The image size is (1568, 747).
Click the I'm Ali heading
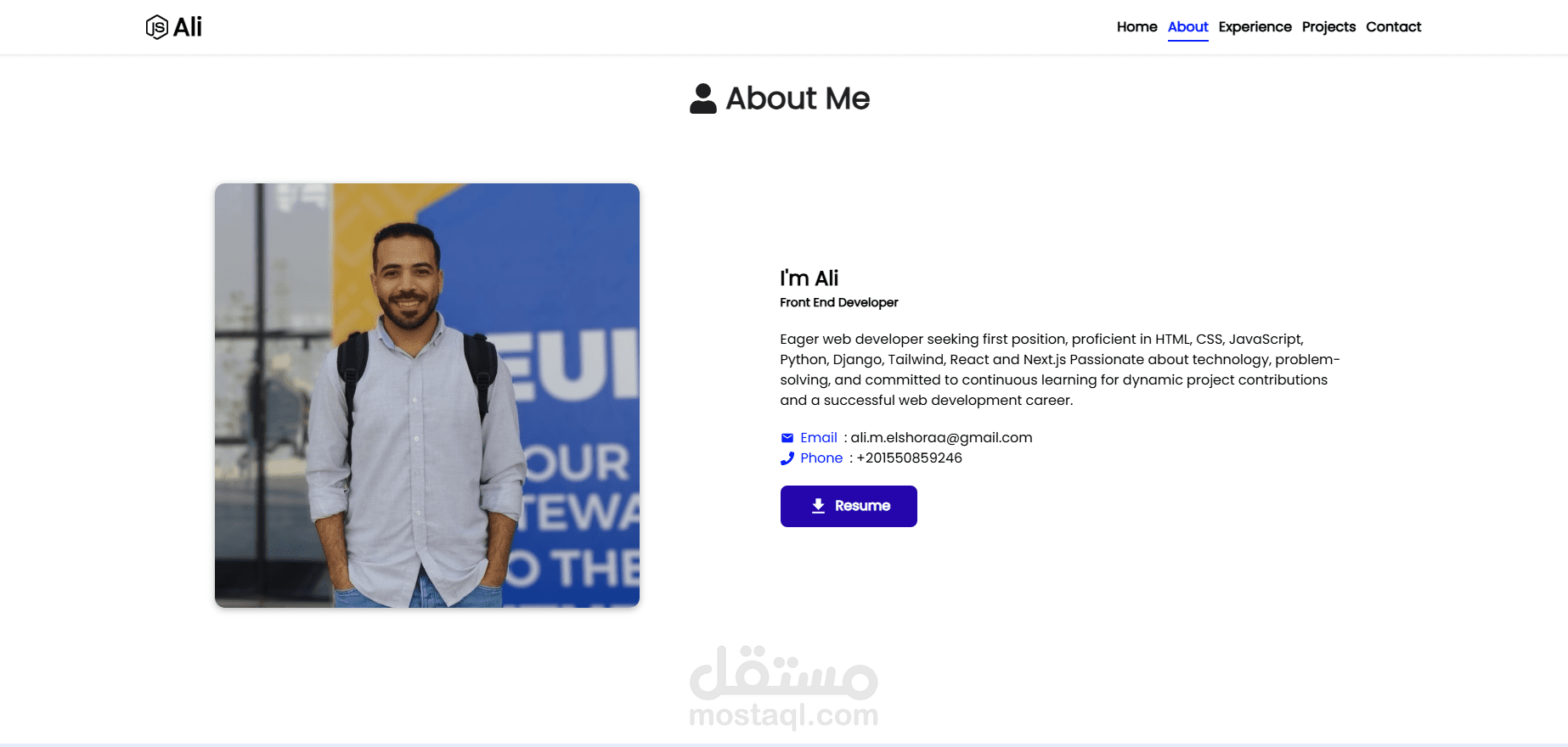pyautogui.click(x=809, y=278)
